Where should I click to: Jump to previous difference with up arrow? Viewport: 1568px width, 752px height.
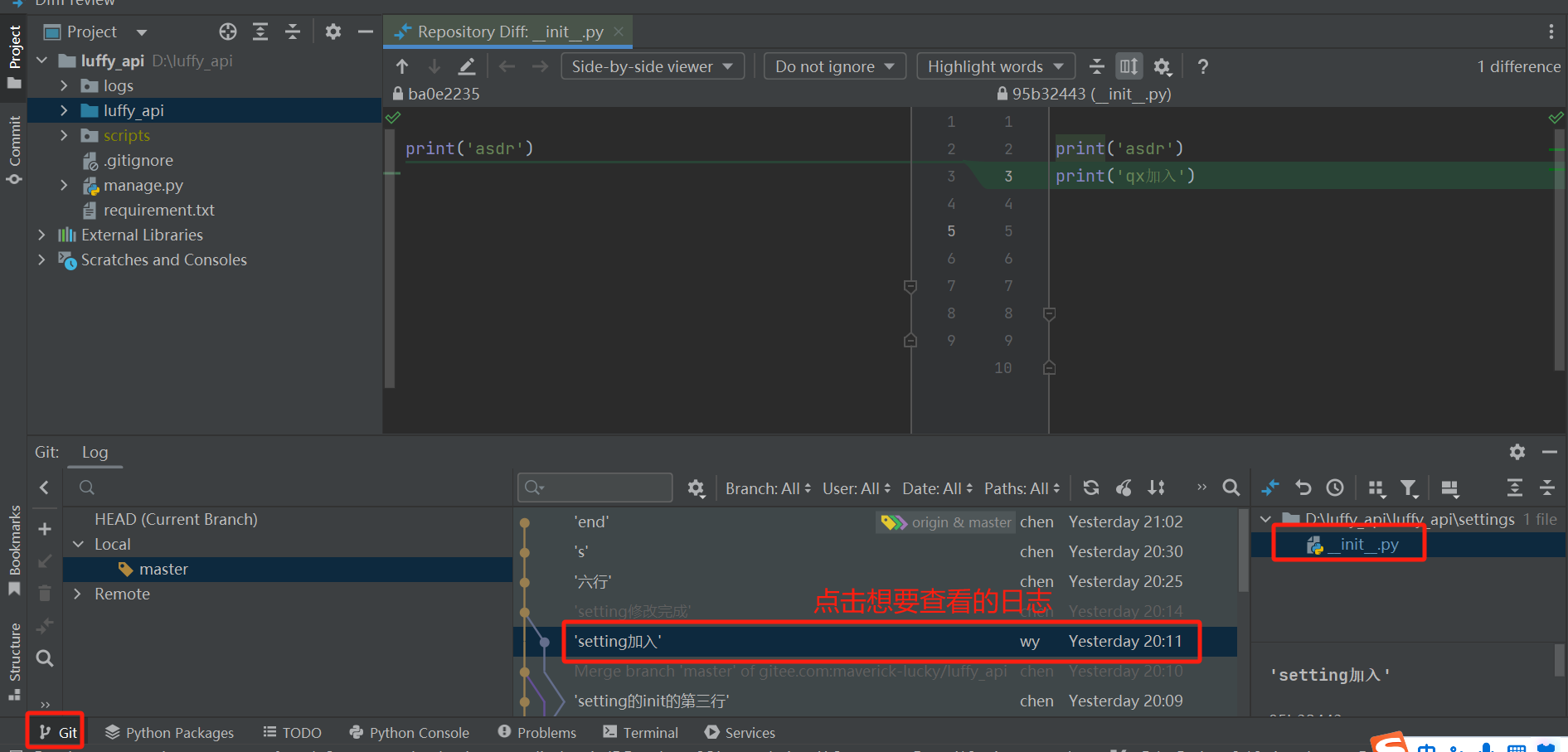pyautogui.click(x=402, y=66)
